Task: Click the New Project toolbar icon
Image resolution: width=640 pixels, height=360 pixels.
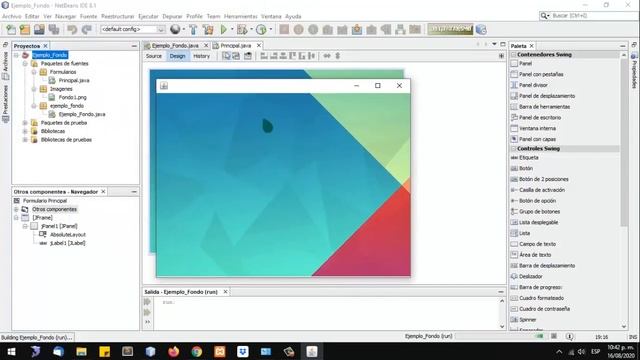Action: (25, 29)
